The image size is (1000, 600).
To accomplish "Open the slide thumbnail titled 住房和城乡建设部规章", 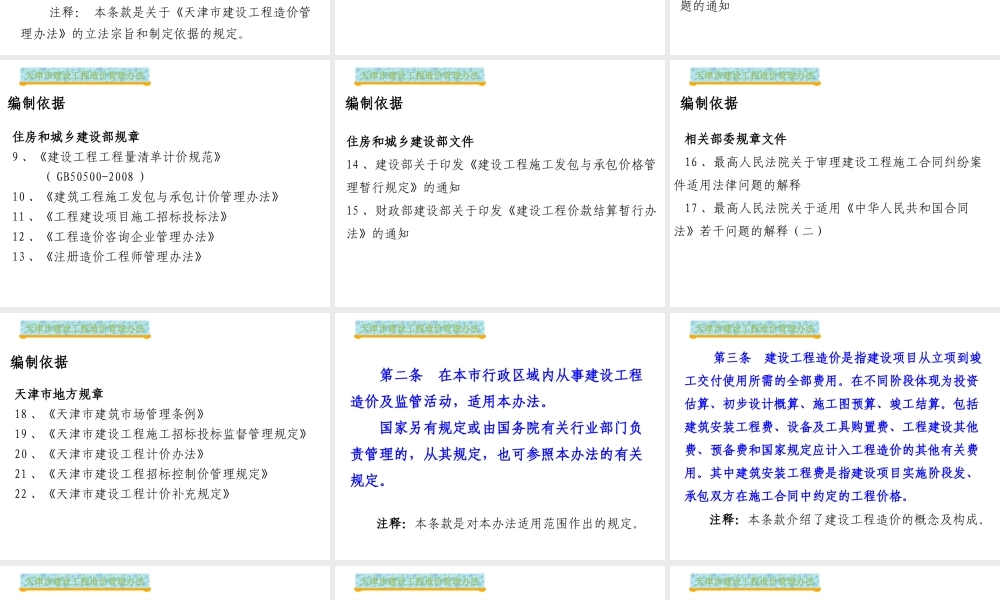I will tap(165, 183).
